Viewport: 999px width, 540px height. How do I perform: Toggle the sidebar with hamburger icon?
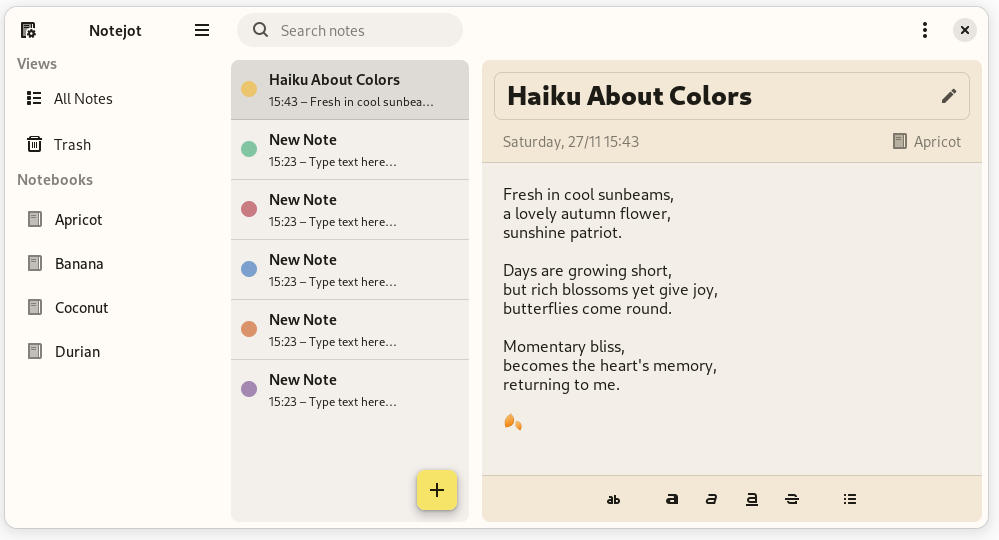point(202,30)
